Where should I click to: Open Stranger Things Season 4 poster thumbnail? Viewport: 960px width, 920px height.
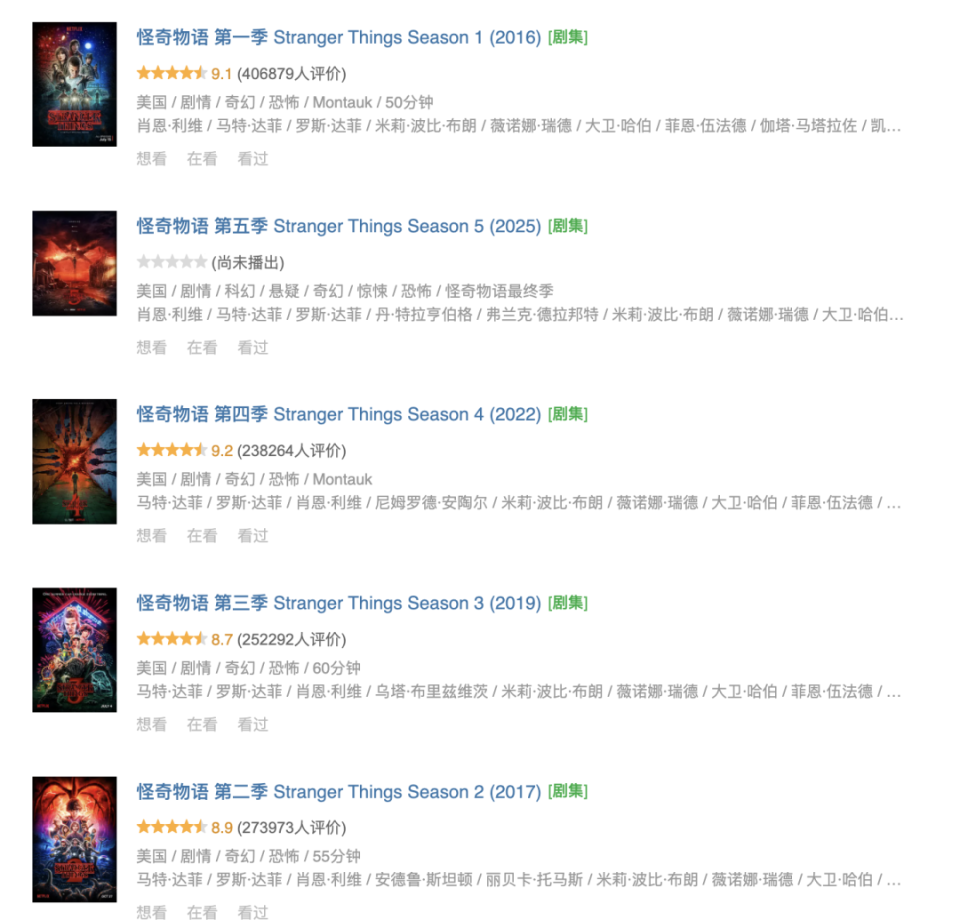(x=75, y=462)
